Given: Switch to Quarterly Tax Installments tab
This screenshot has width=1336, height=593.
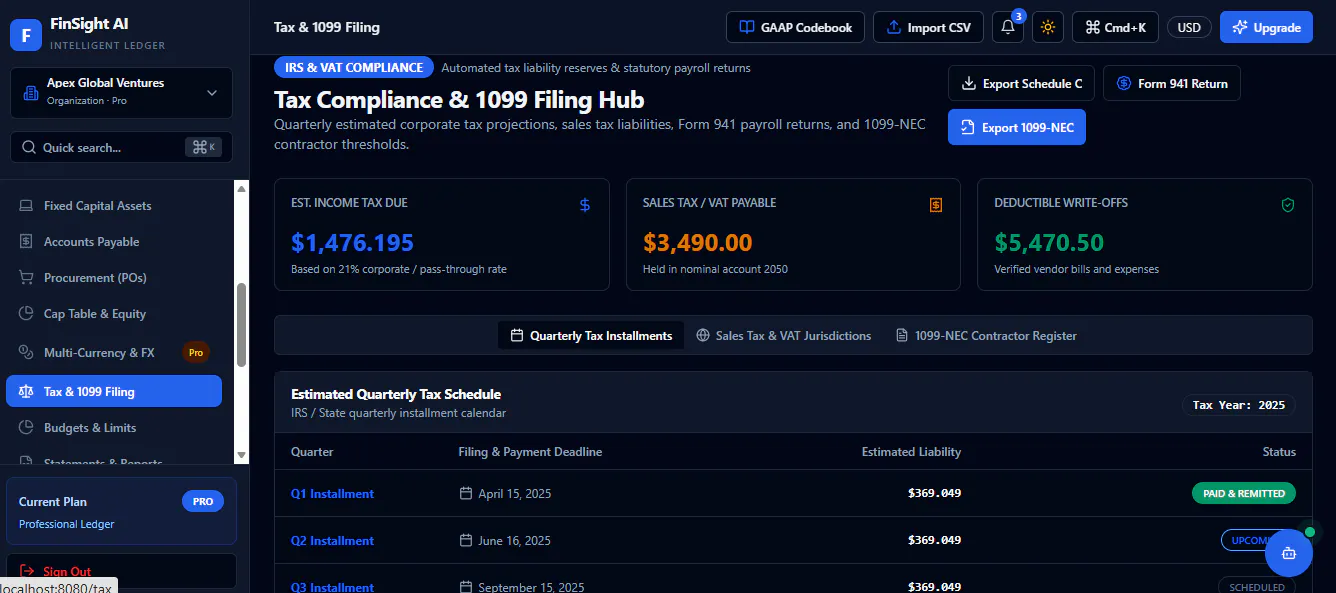Looking at the screenshot, I should (x=591, y=336).
